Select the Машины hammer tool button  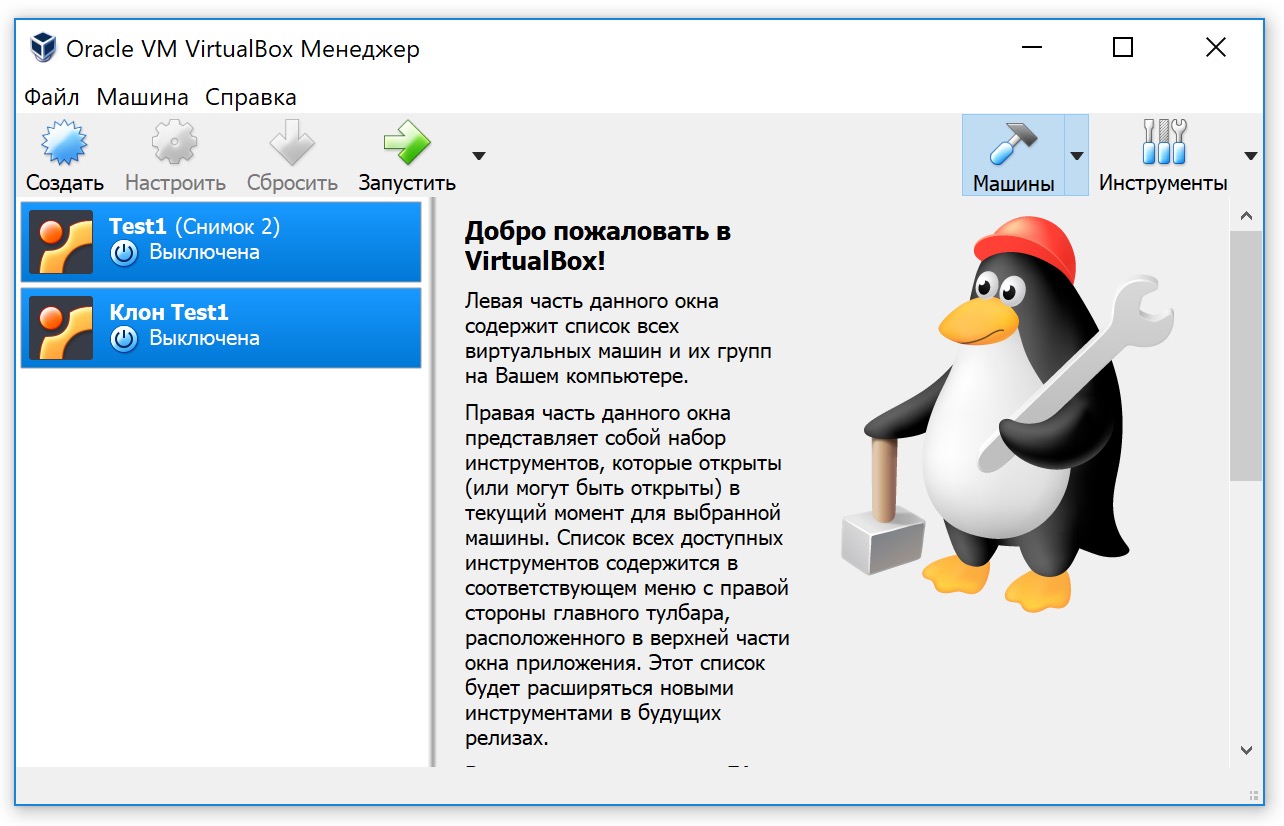click(1013, 155)
